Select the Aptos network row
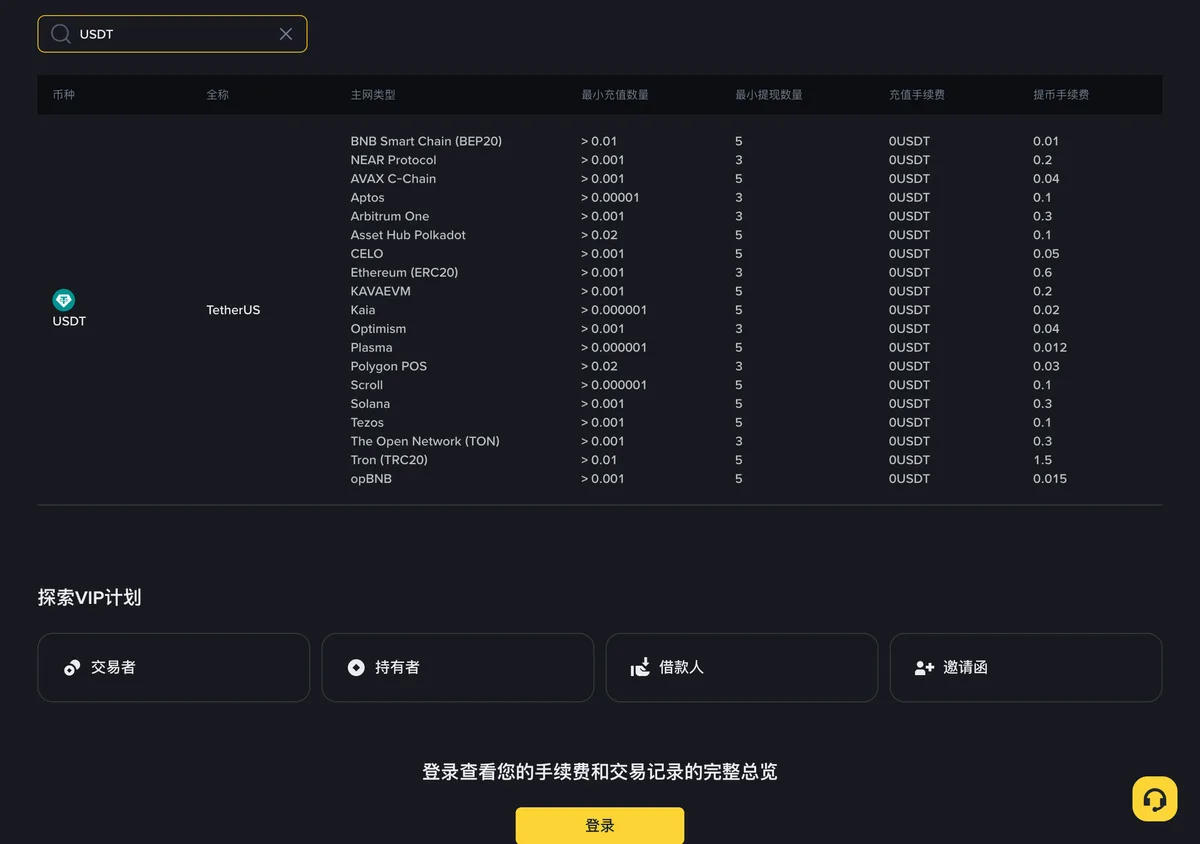The height and width of the screenshot is (844, 1200). [367, 198]
